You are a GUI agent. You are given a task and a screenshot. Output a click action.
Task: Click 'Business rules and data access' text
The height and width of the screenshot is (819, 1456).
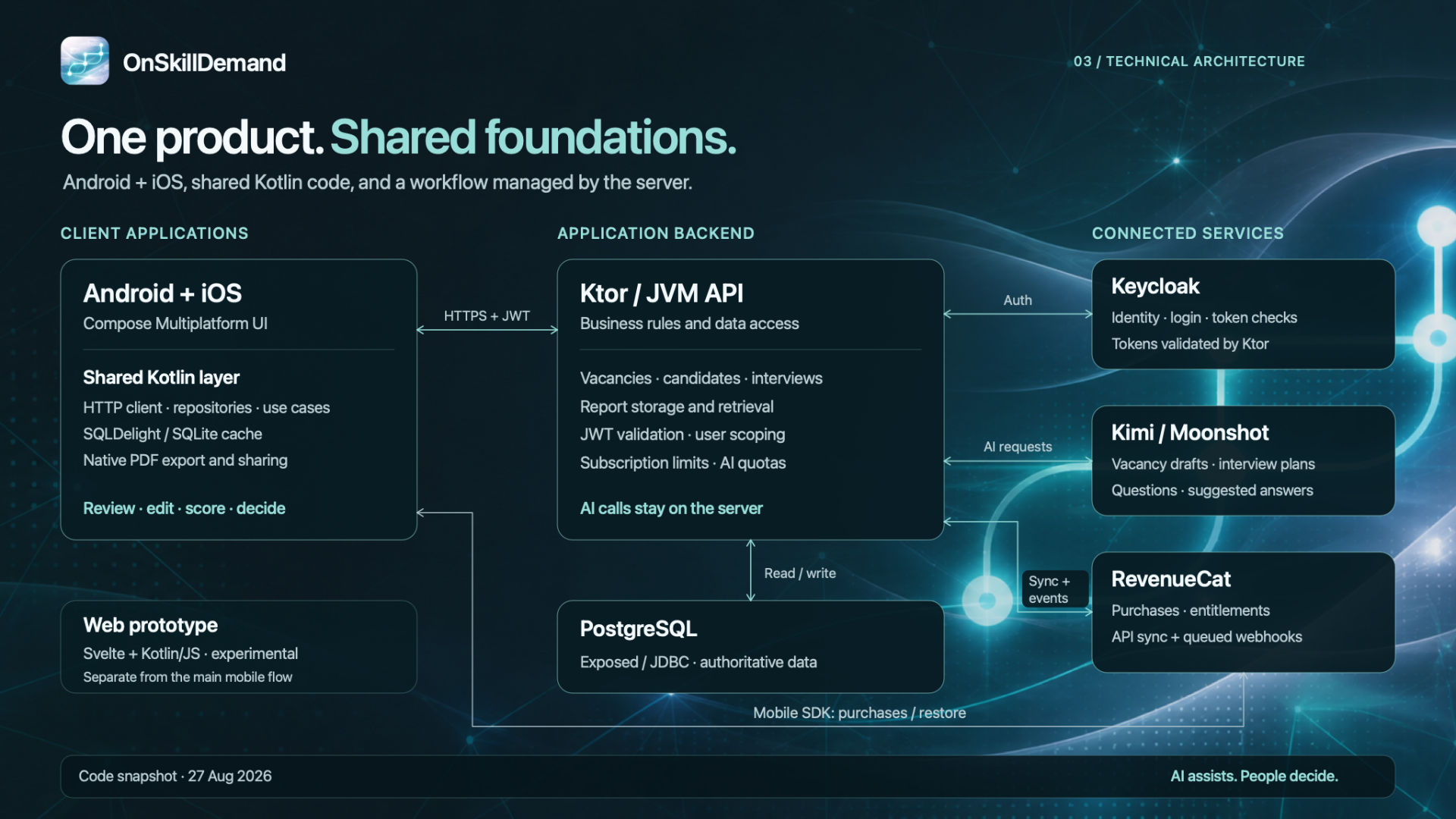[689, 324]
